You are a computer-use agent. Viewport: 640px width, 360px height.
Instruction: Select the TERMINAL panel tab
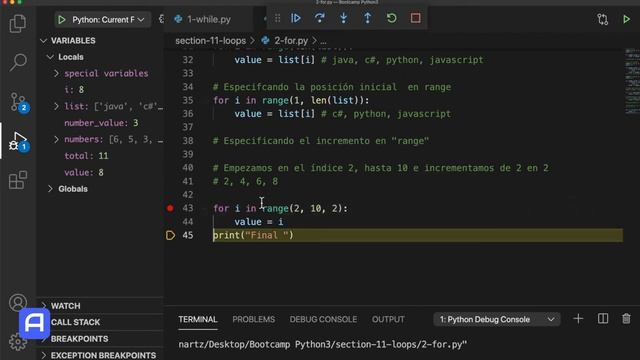198,319
